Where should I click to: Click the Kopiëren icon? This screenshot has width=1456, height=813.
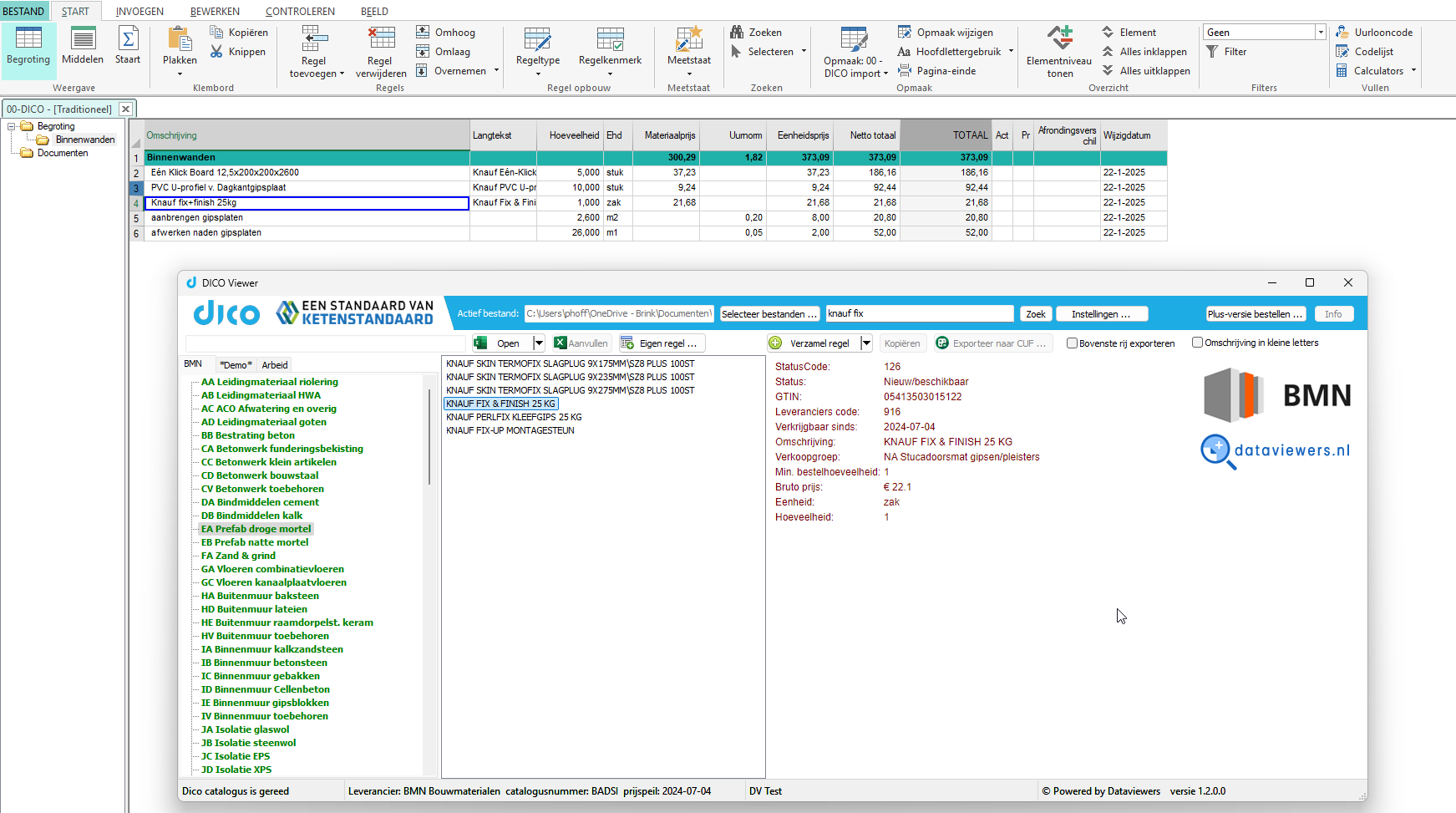pyautogui.click(x=216, y=32)
